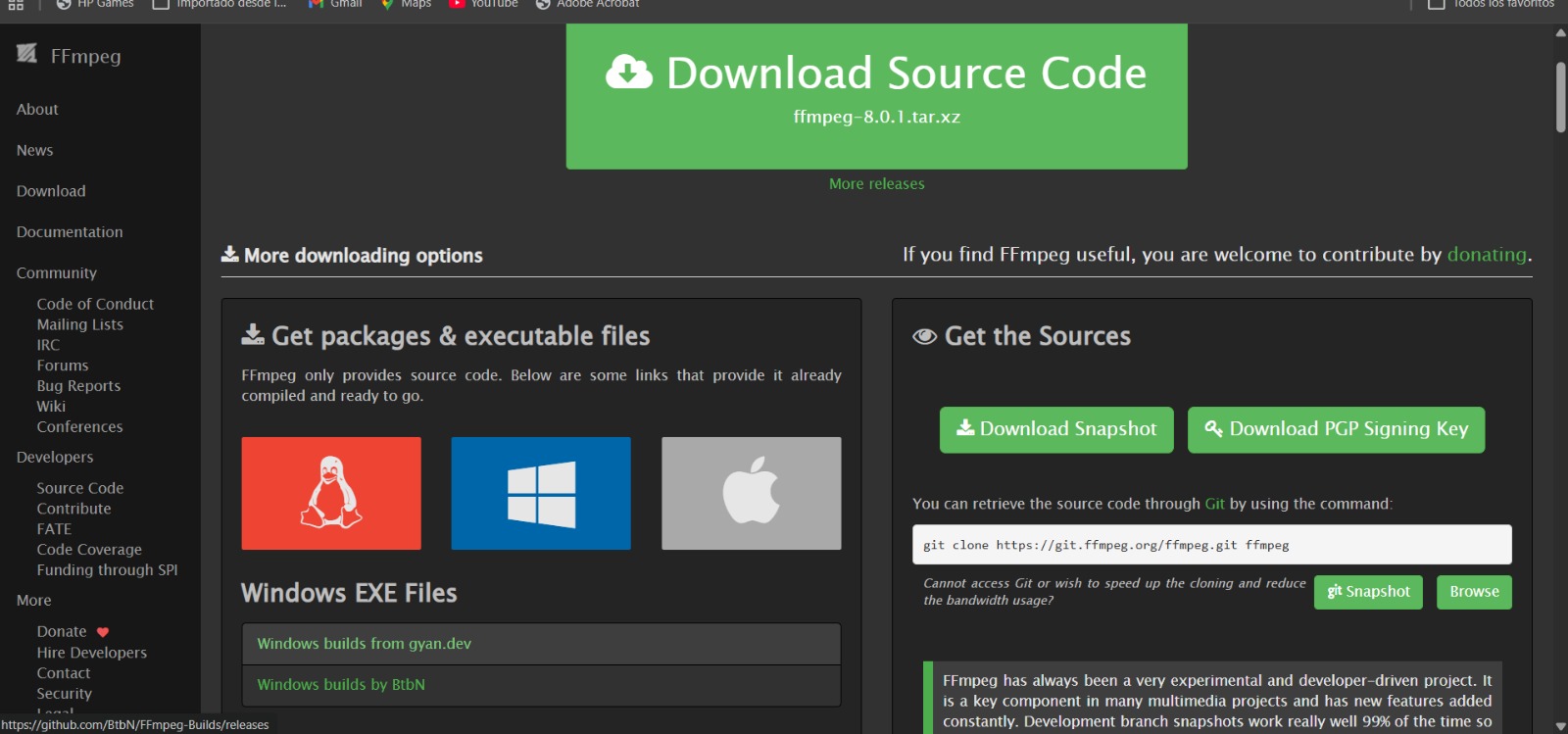Open Windows builds from gyan.dev link

click(x=364, y=644)
